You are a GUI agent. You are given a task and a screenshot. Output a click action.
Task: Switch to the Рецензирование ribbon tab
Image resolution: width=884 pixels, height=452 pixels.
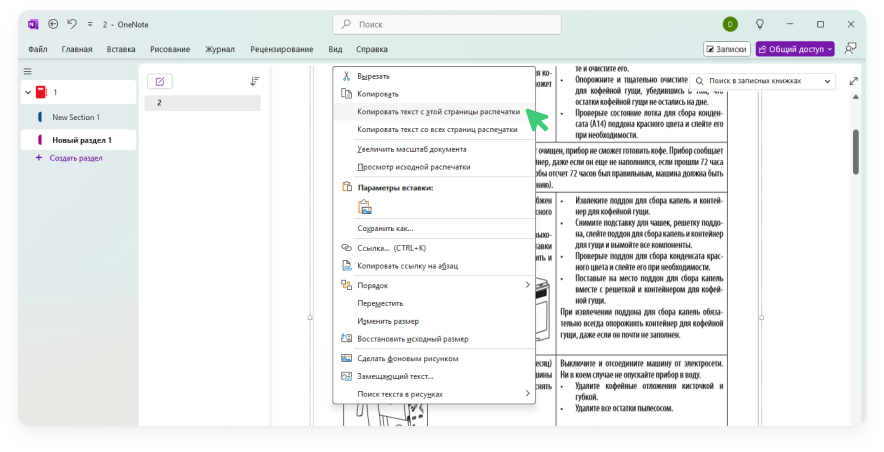[x=281, y=49]
